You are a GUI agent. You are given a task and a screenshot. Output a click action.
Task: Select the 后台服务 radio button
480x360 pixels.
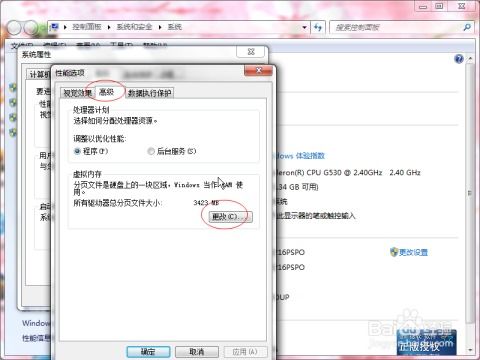click(x=151, y=151)
